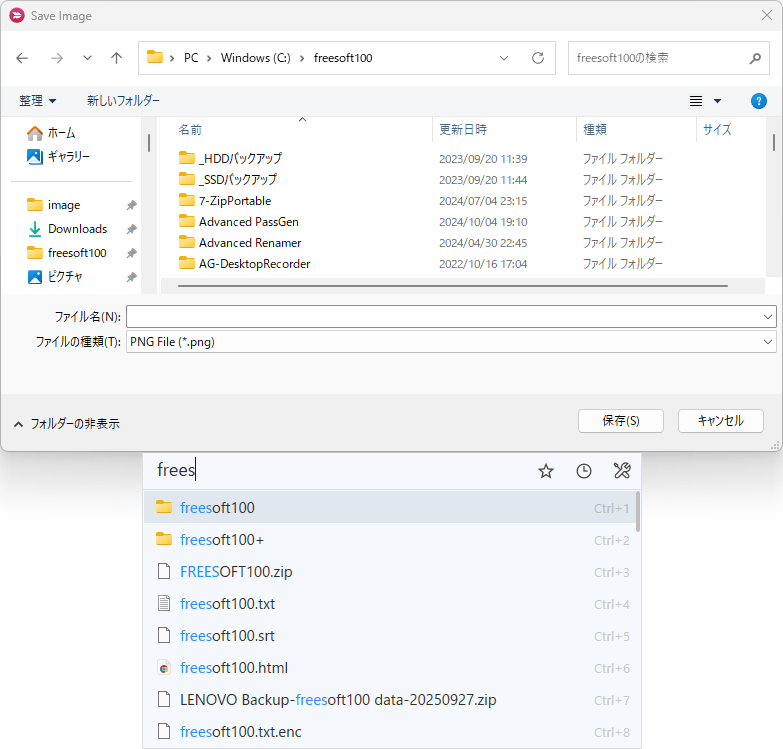
Task: Unpin image using its pin icon
Action: tap(131, 205)
